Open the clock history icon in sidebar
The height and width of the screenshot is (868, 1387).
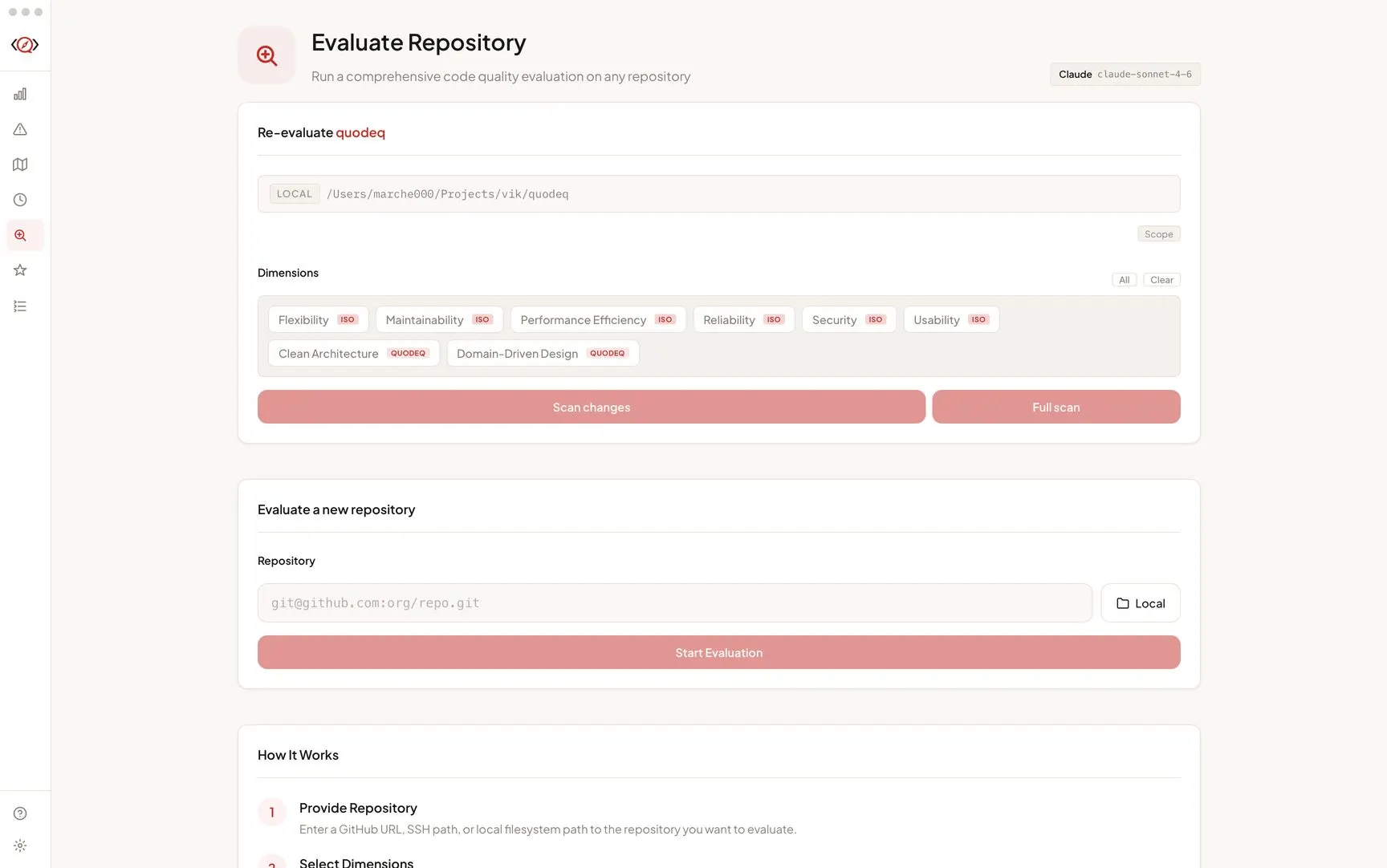20,200
